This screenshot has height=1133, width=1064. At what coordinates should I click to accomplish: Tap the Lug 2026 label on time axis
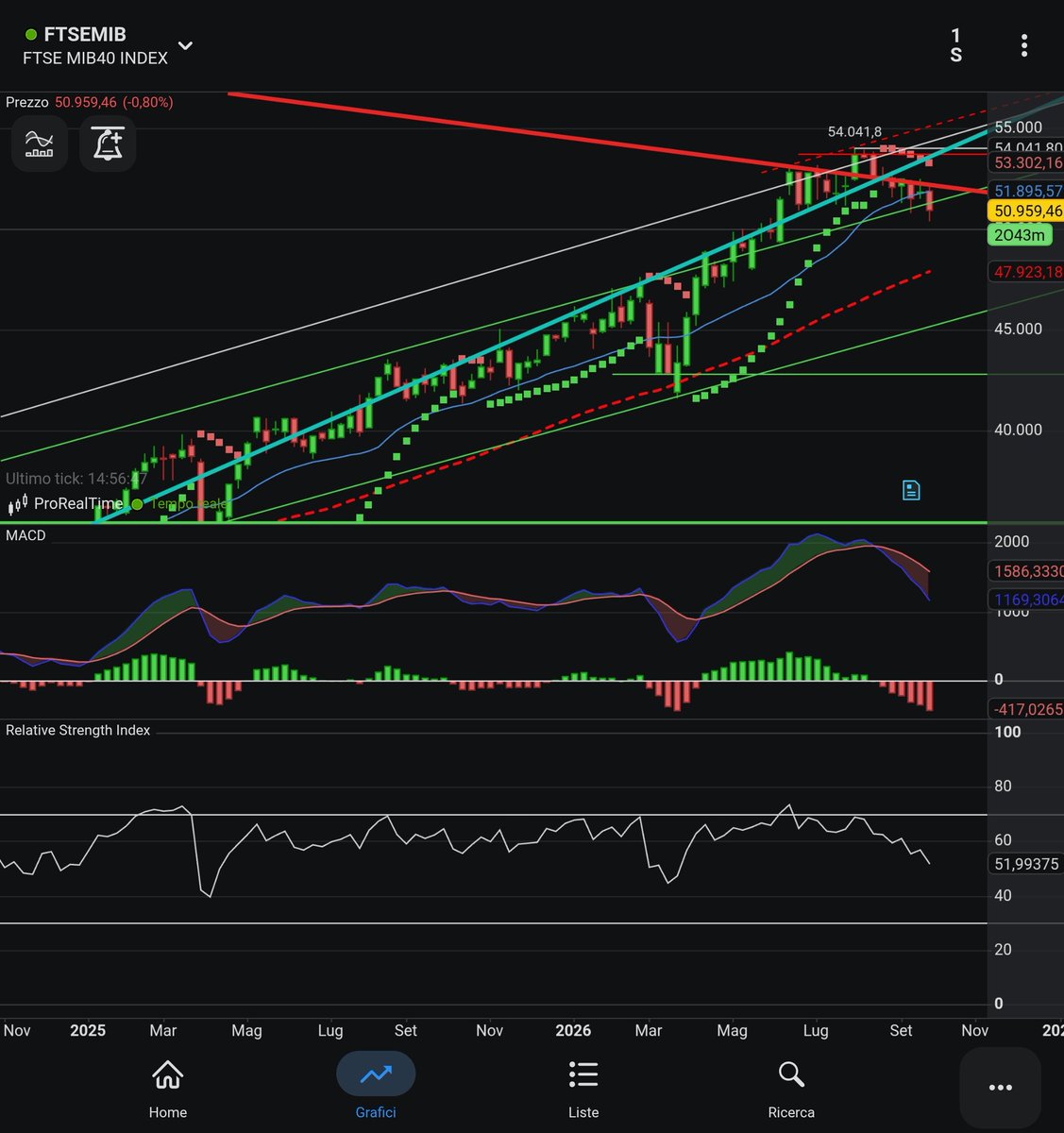(x=816, y=1030)
